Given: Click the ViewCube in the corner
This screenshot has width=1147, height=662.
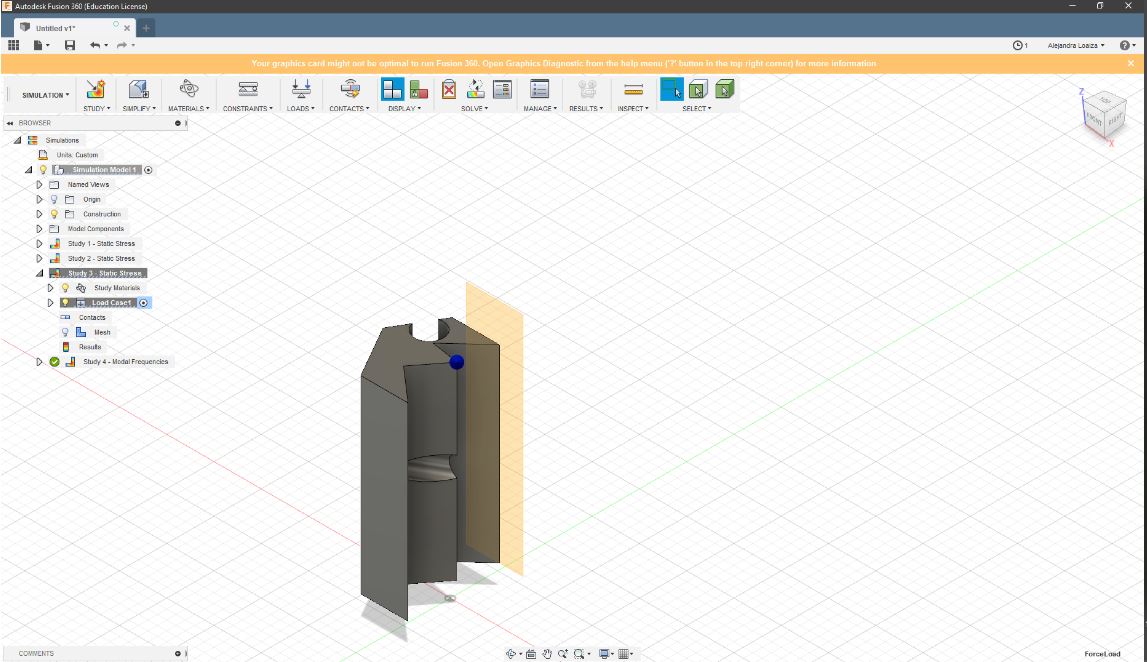Looking at the screenshot, I should [x=1104, y=116].
